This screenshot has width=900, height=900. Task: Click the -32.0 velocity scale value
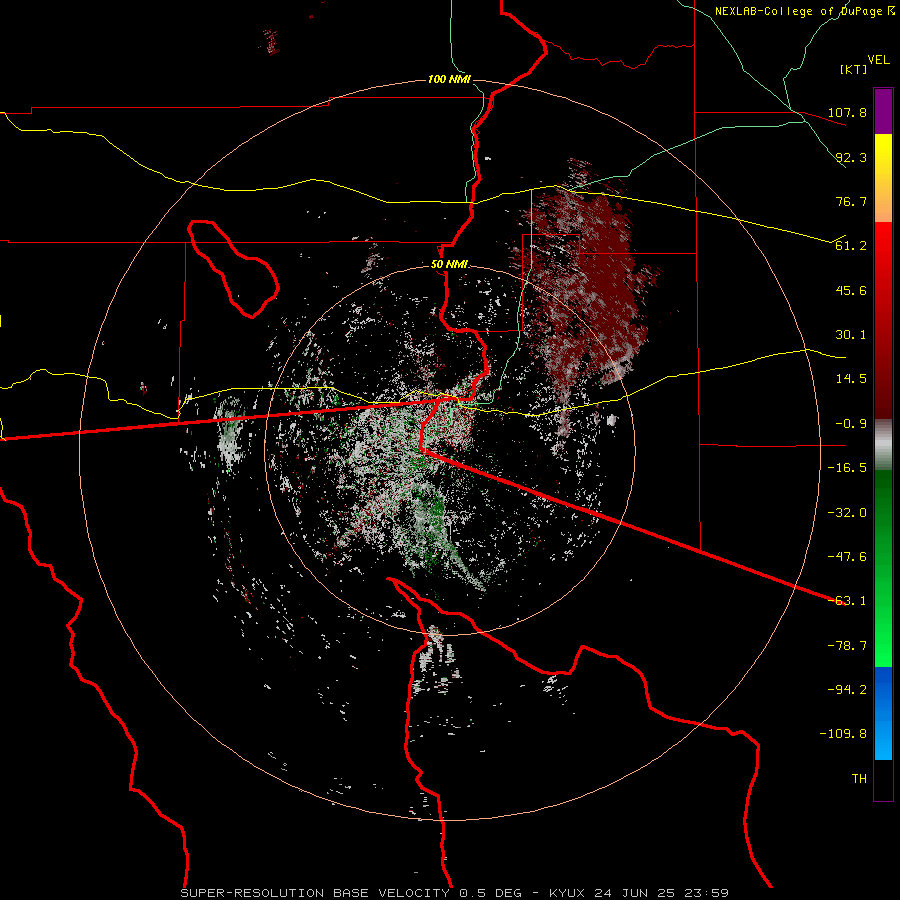(847, 513)
